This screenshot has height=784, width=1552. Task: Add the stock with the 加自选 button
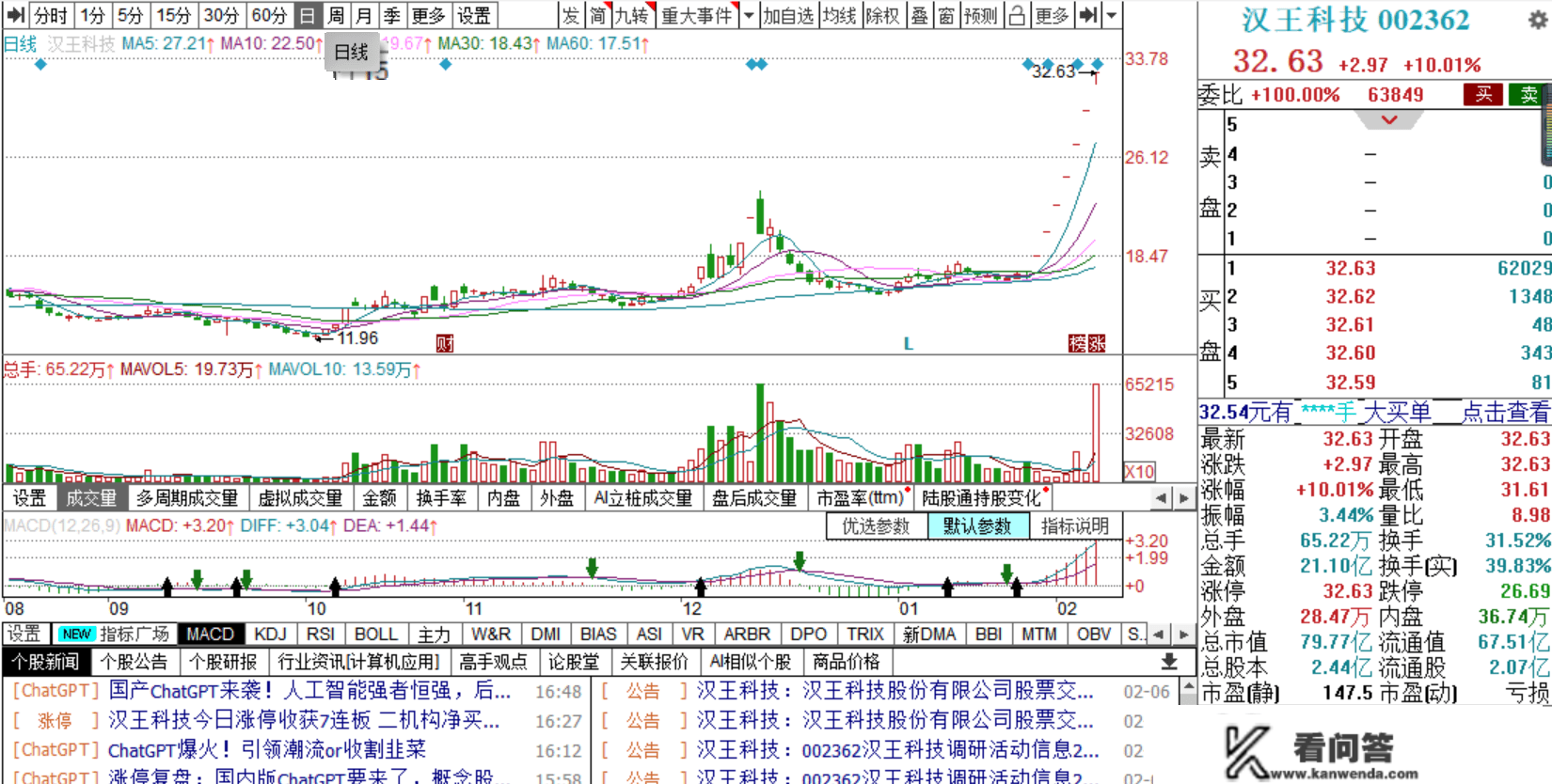tap(788, 15)
